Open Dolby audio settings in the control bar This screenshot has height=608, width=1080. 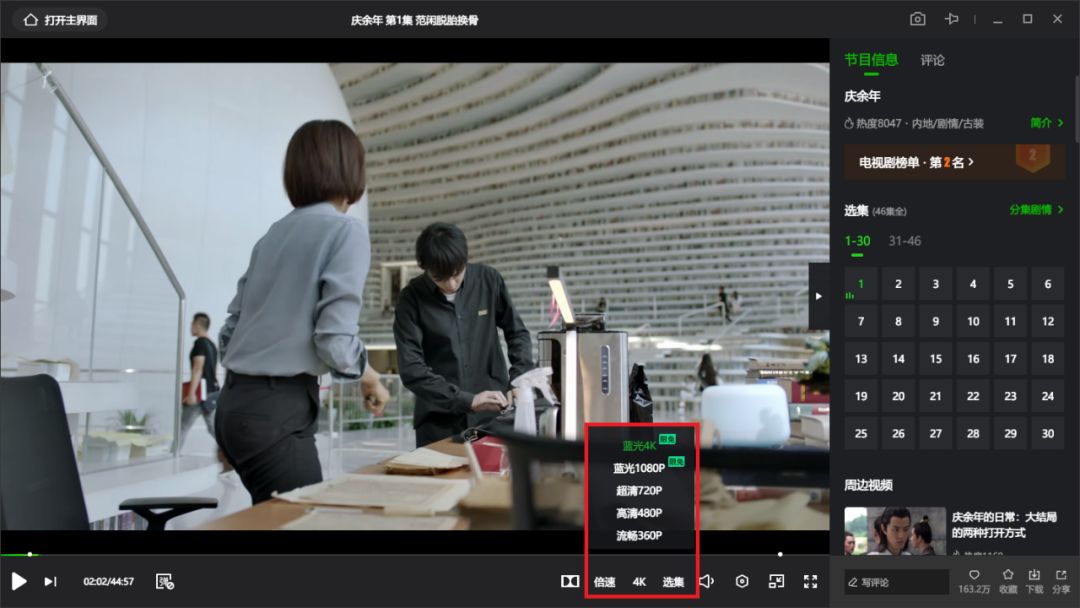pyautogui.click(x=572, y=581)
